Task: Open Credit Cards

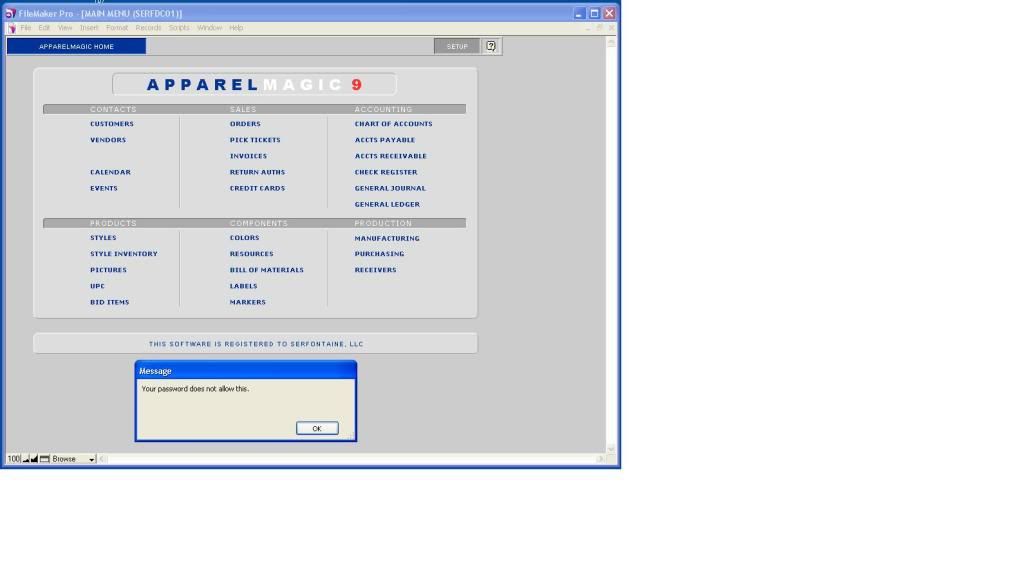Action: tap(257, 189)
